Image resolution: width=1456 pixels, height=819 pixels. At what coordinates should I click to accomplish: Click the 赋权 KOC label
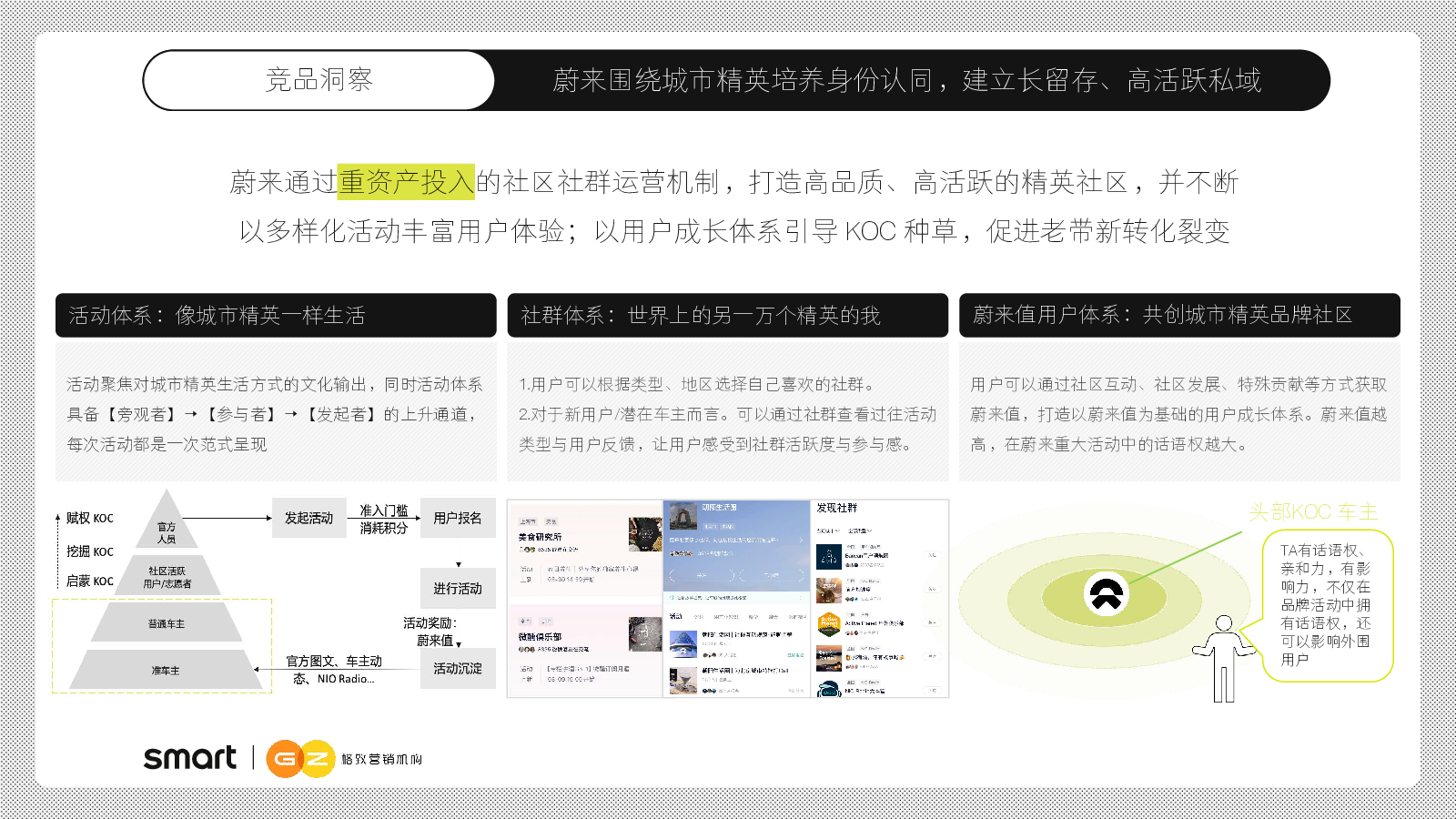click(90, 518)
